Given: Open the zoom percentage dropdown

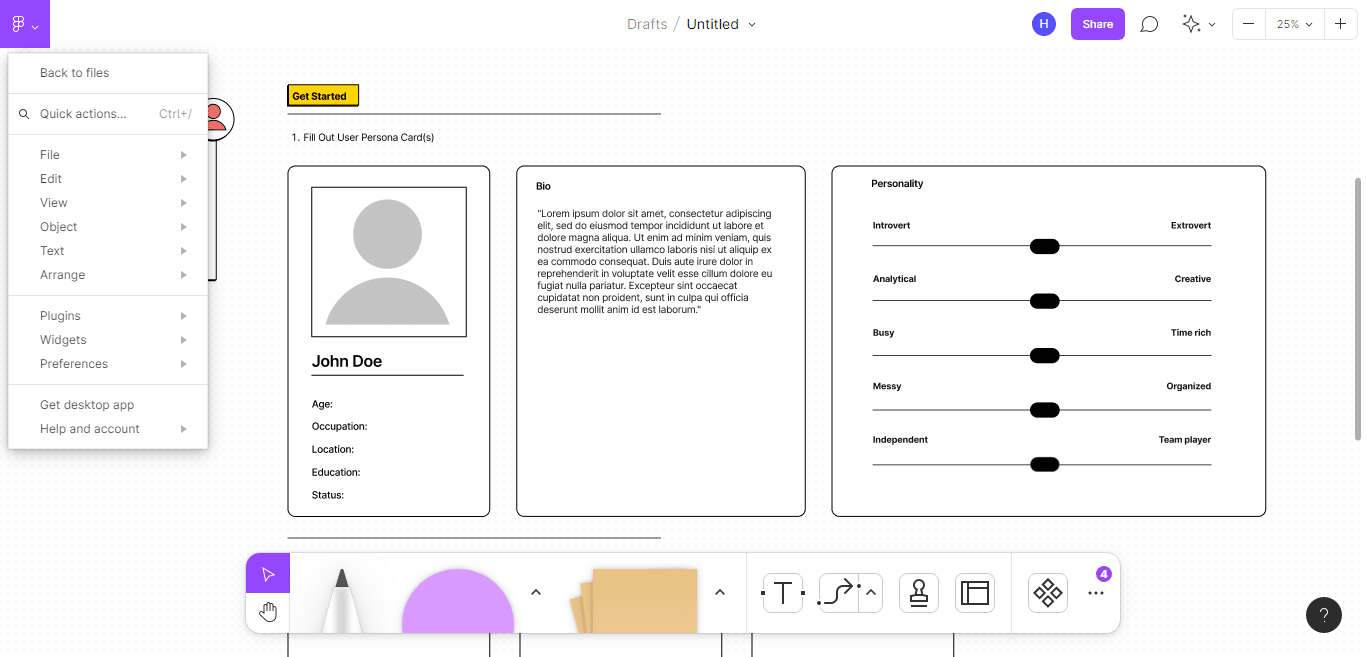Looking at the screenshot, I should pos(1294,23).
